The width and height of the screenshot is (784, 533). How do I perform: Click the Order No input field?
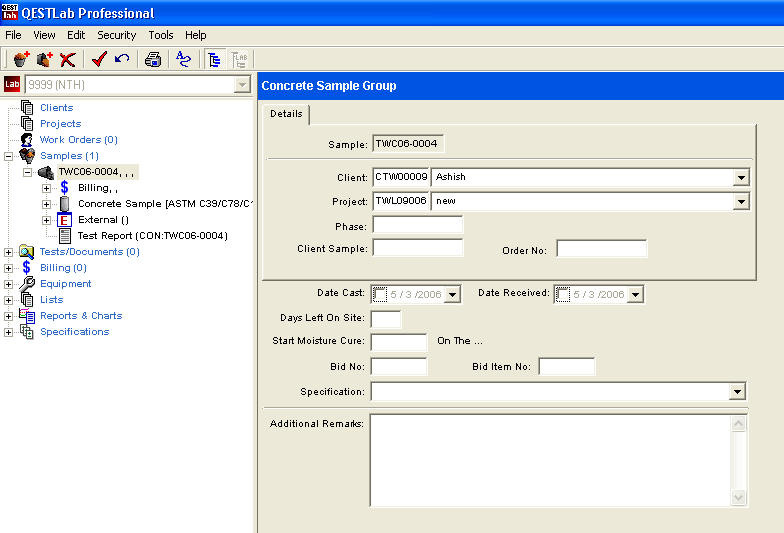point(601,249)
